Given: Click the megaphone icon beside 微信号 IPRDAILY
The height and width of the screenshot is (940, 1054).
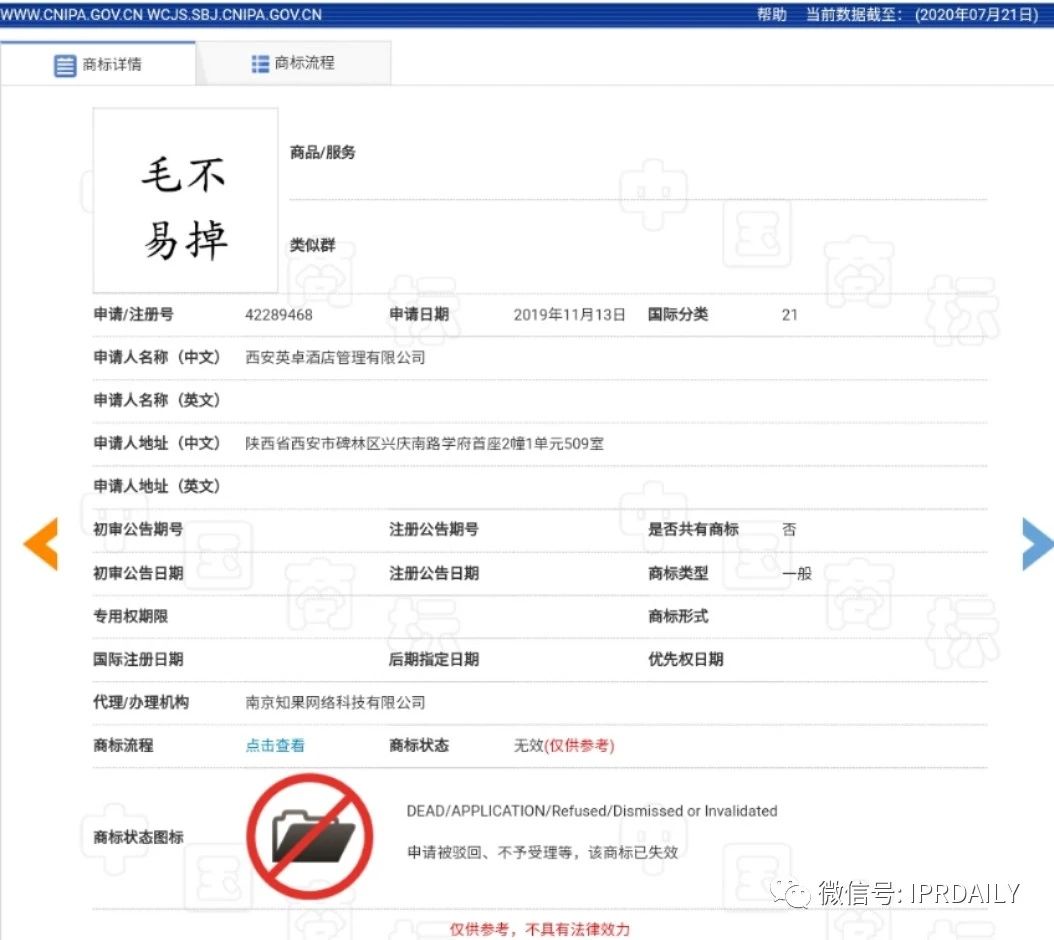Looking at the screenshot, I should pyautogui.click(x=790, y=893).
